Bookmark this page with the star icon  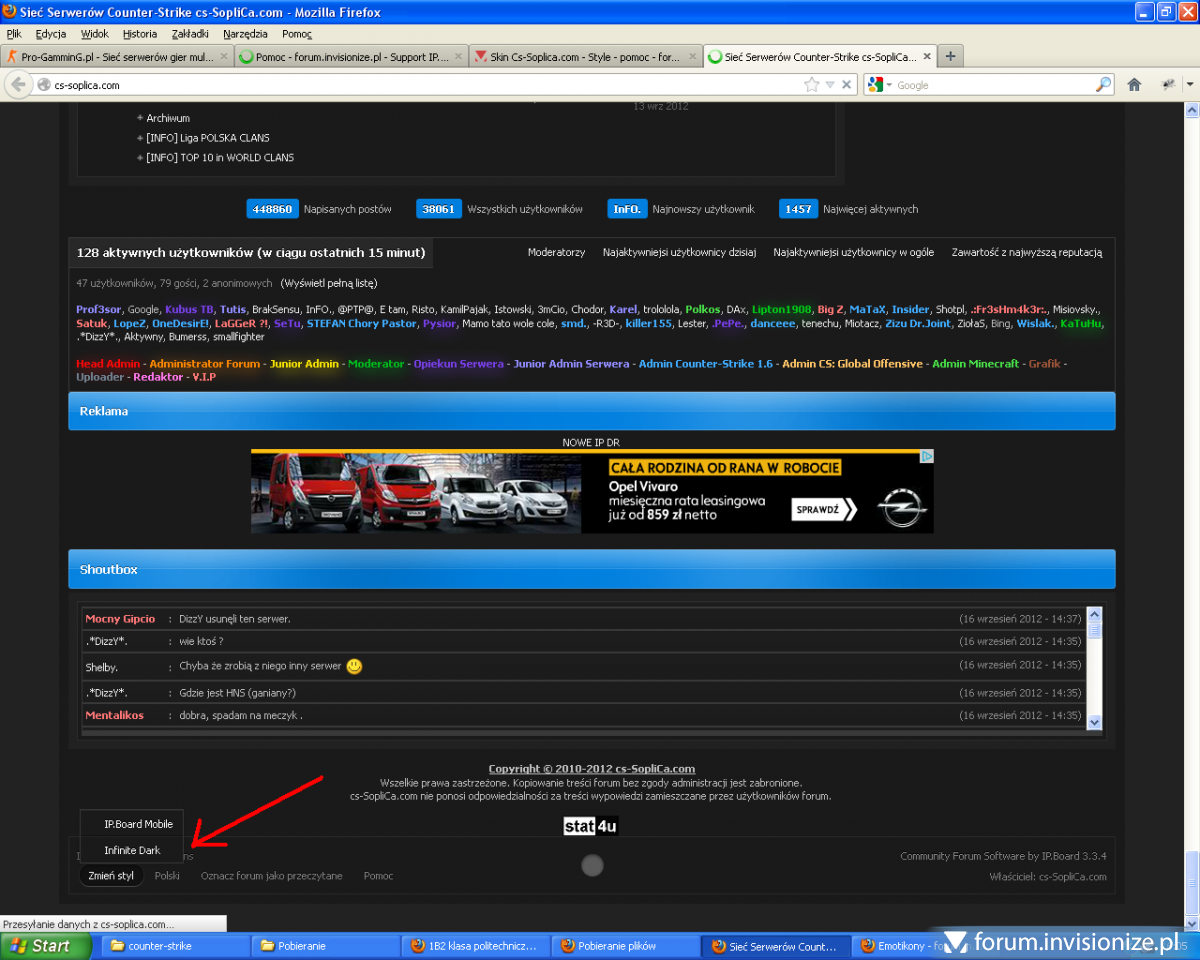tap(812, 85)
